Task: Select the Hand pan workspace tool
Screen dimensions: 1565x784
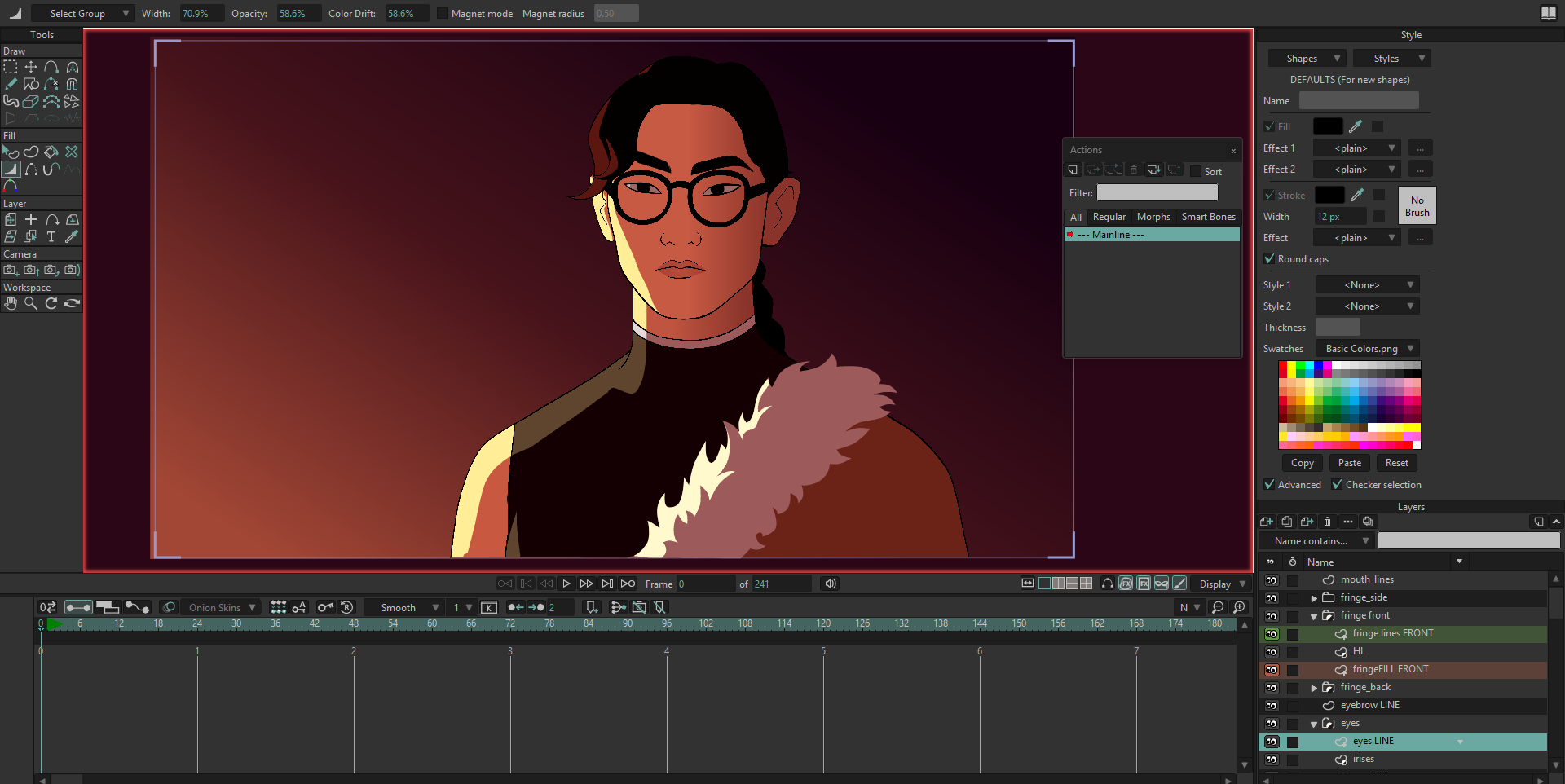Action: point(11,303)
